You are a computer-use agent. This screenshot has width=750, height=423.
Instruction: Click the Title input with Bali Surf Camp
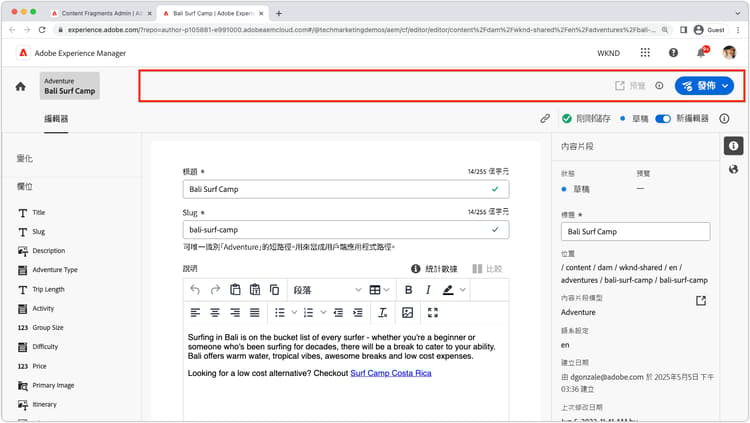tap(345, 189)
